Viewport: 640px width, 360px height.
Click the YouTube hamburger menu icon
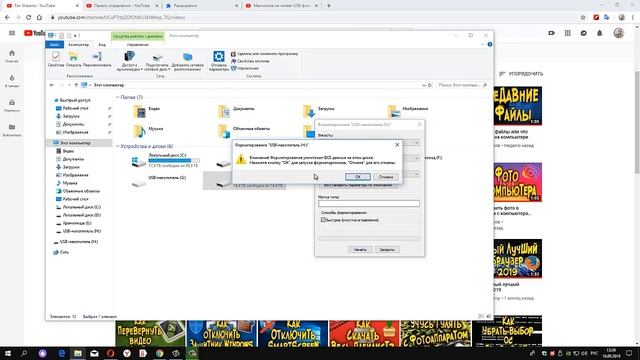[12, 33]
